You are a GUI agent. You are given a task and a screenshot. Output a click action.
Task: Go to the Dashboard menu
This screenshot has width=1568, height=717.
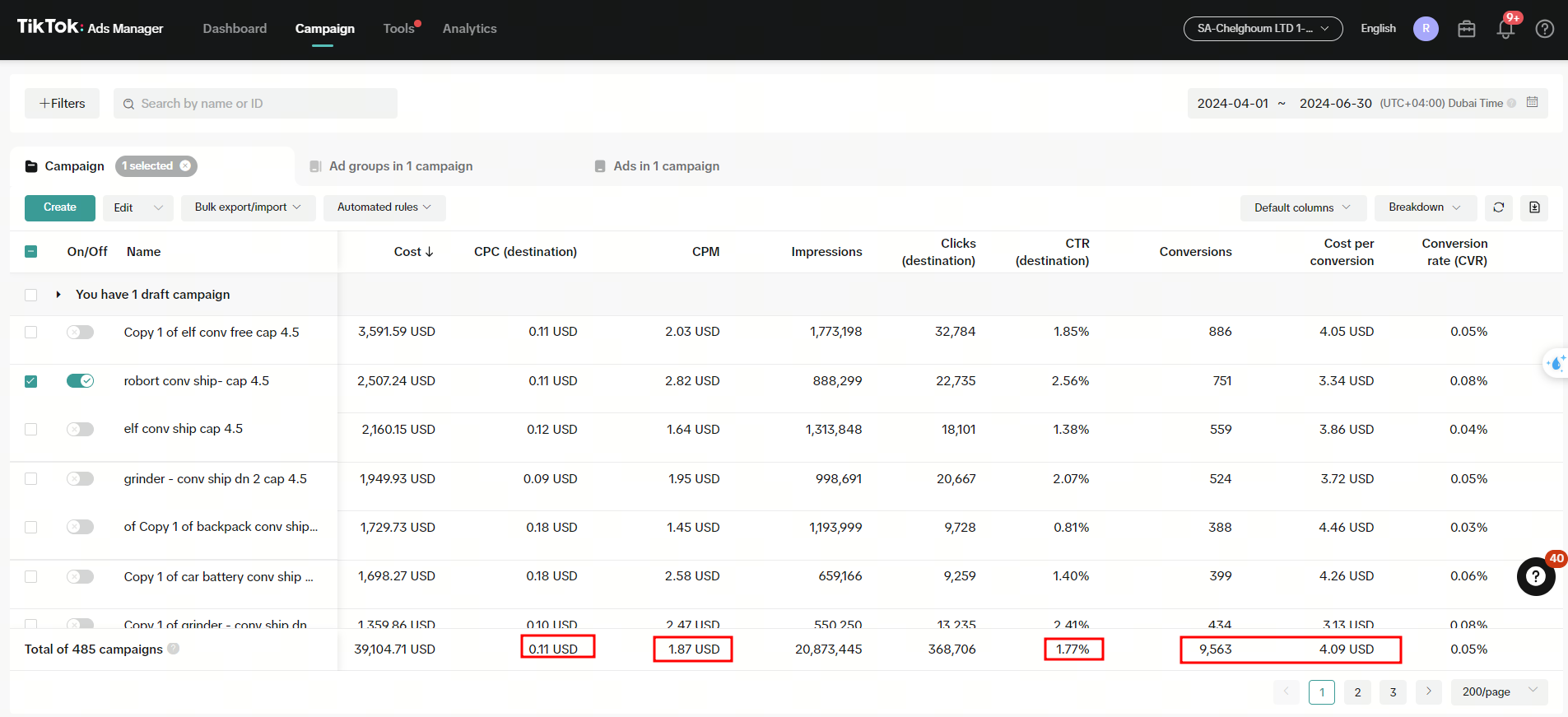click(x=235, y=29)
